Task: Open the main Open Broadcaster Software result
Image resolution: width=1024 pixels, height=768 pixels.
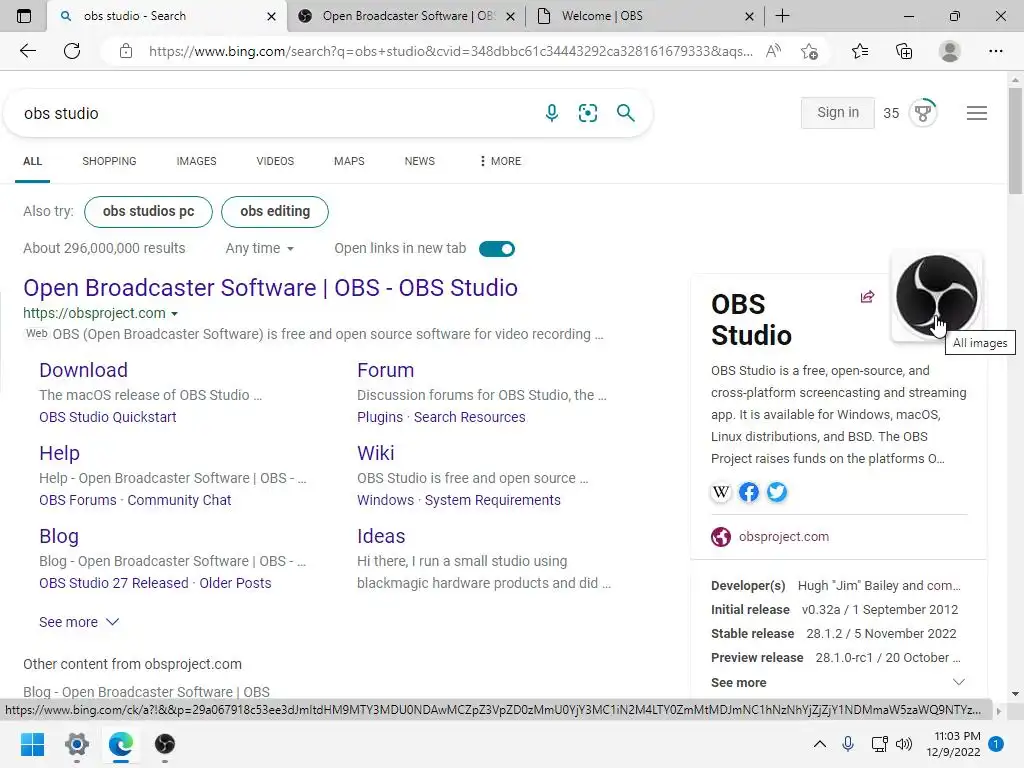Action: (270, 288)
